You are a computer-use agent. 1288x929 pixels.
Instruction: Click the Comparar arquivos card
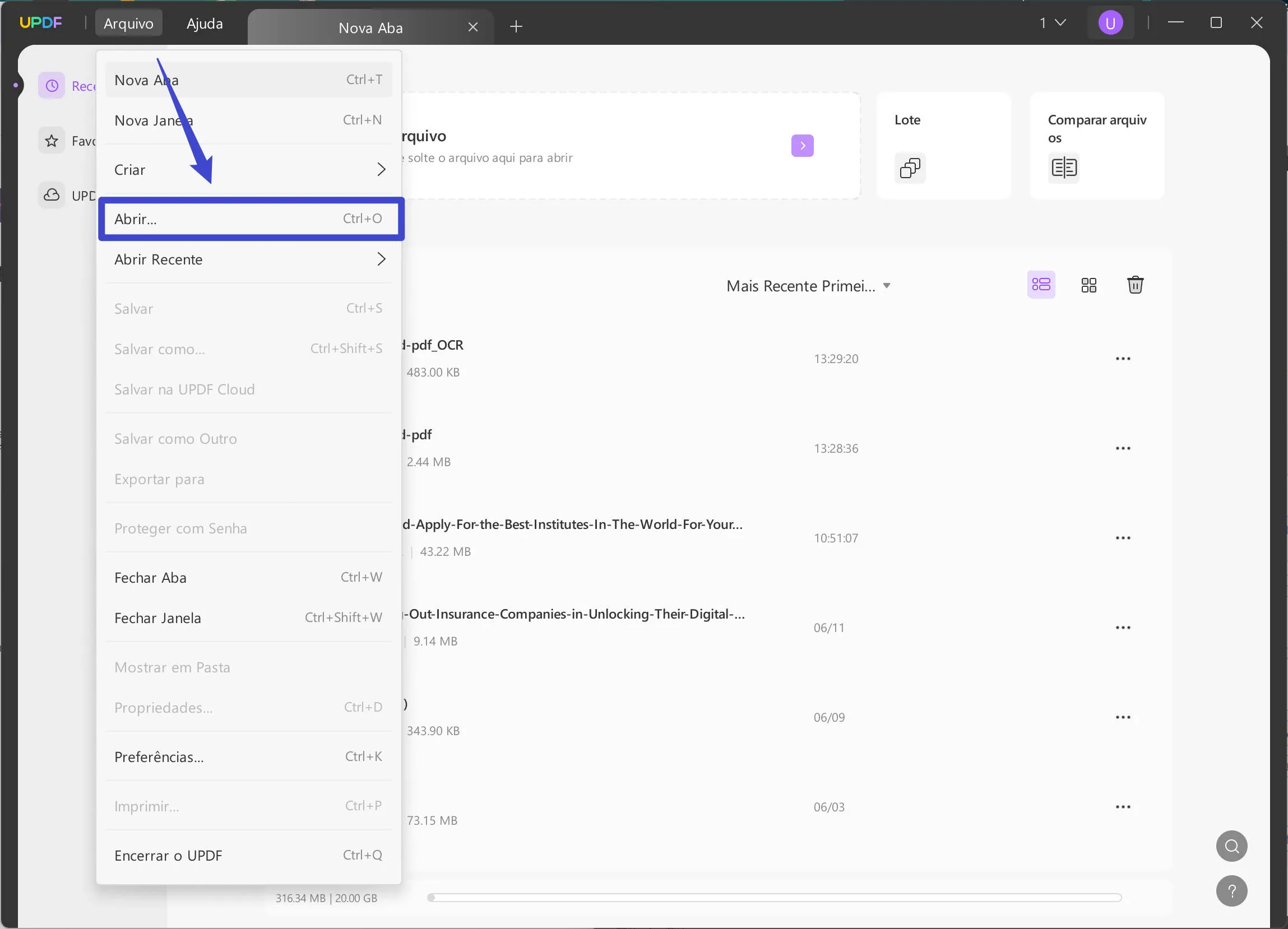tap(1097, 146)
